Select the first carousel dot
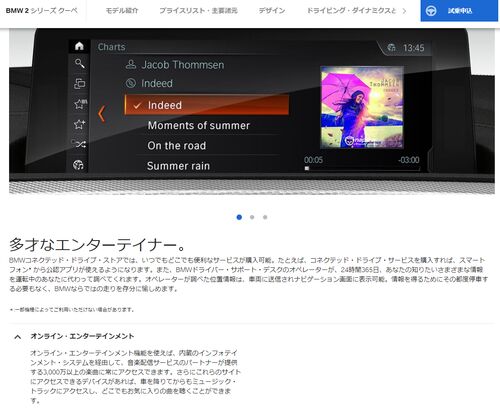500x412 pixels. [239, 217]
